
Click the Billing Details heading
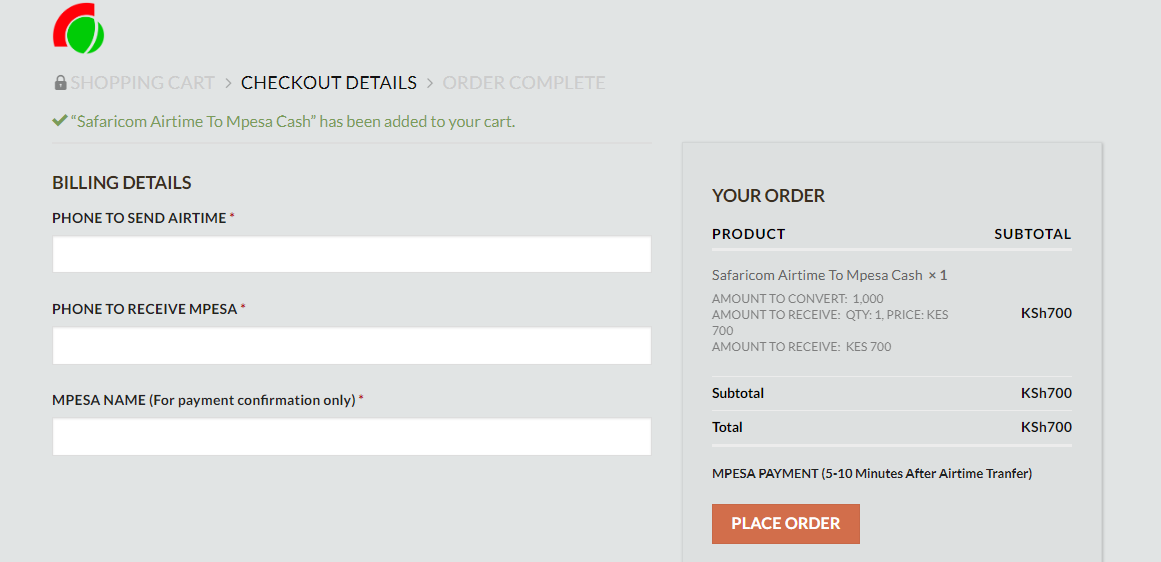(122, 182)
